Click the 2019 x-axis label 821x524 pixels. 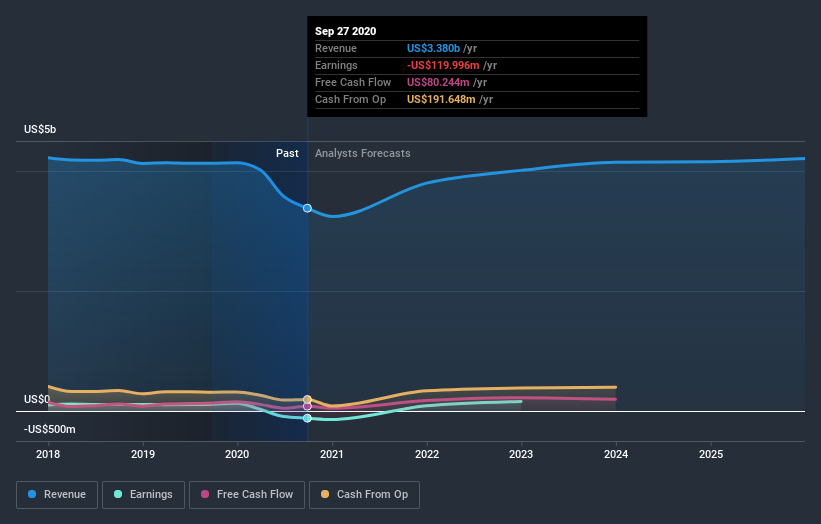tap(143, 454)
